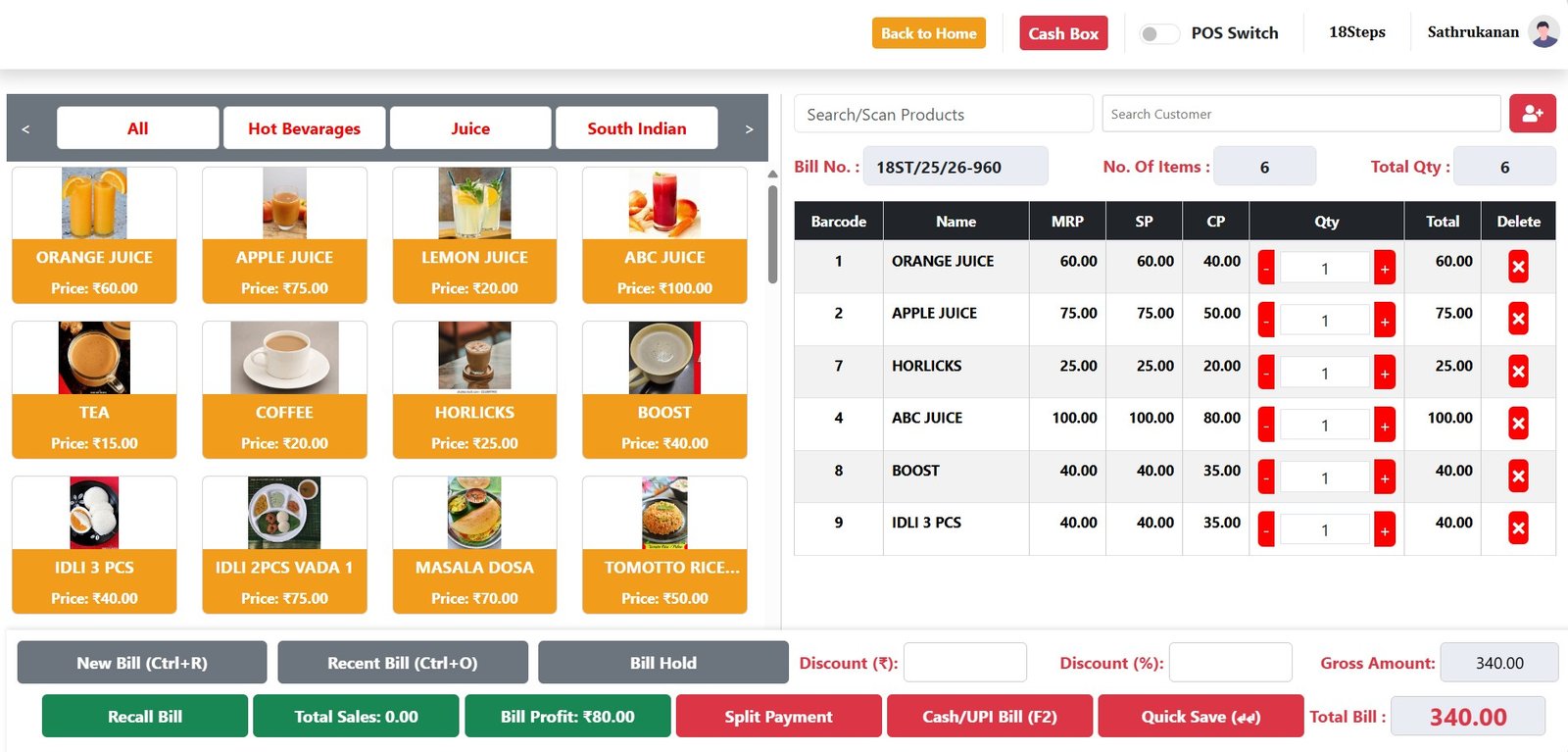Screen dimensions: 1568x752
Task: Select the Juice category tab
Action: (470, 128)
